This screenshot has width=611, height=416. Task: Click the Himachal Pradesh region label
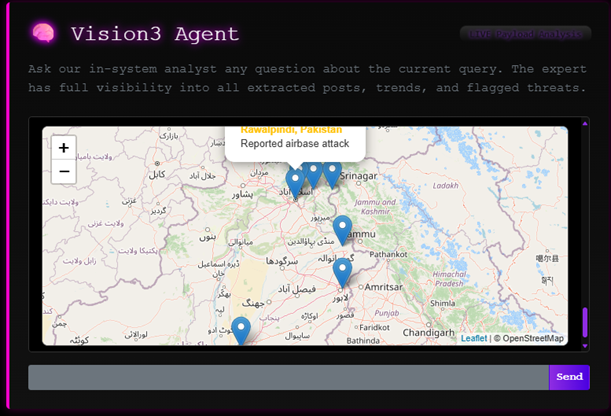coord(449,279)
